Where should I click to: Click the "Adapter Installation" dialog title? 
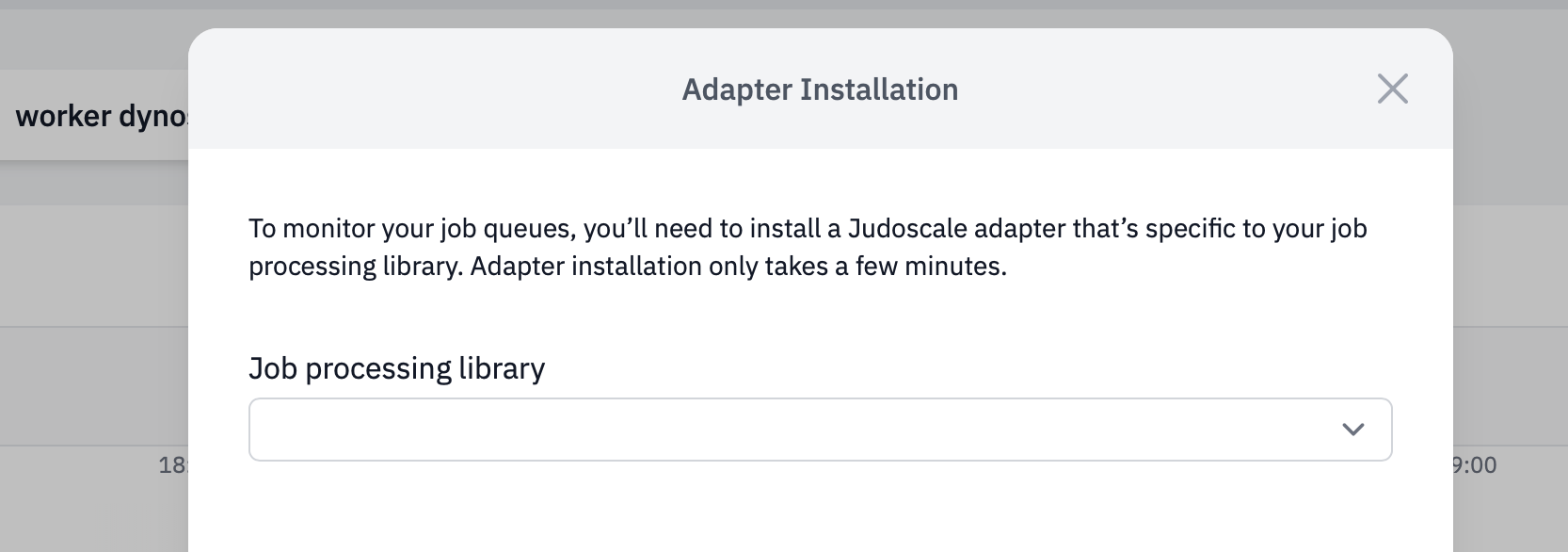[x=820, y=89]
